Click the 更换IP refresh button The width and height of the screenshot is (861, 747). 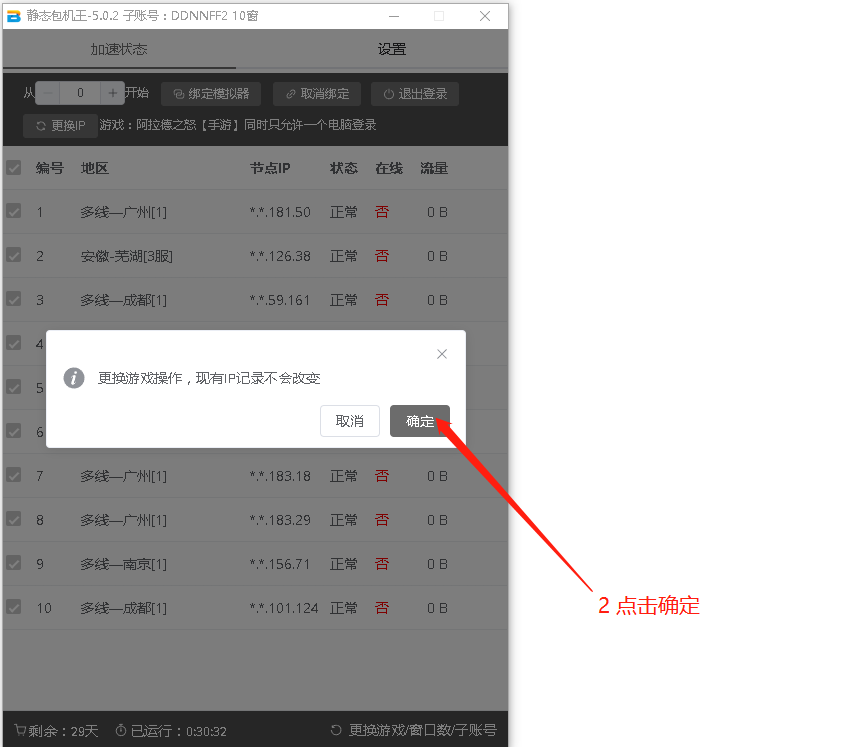(60, 126)
